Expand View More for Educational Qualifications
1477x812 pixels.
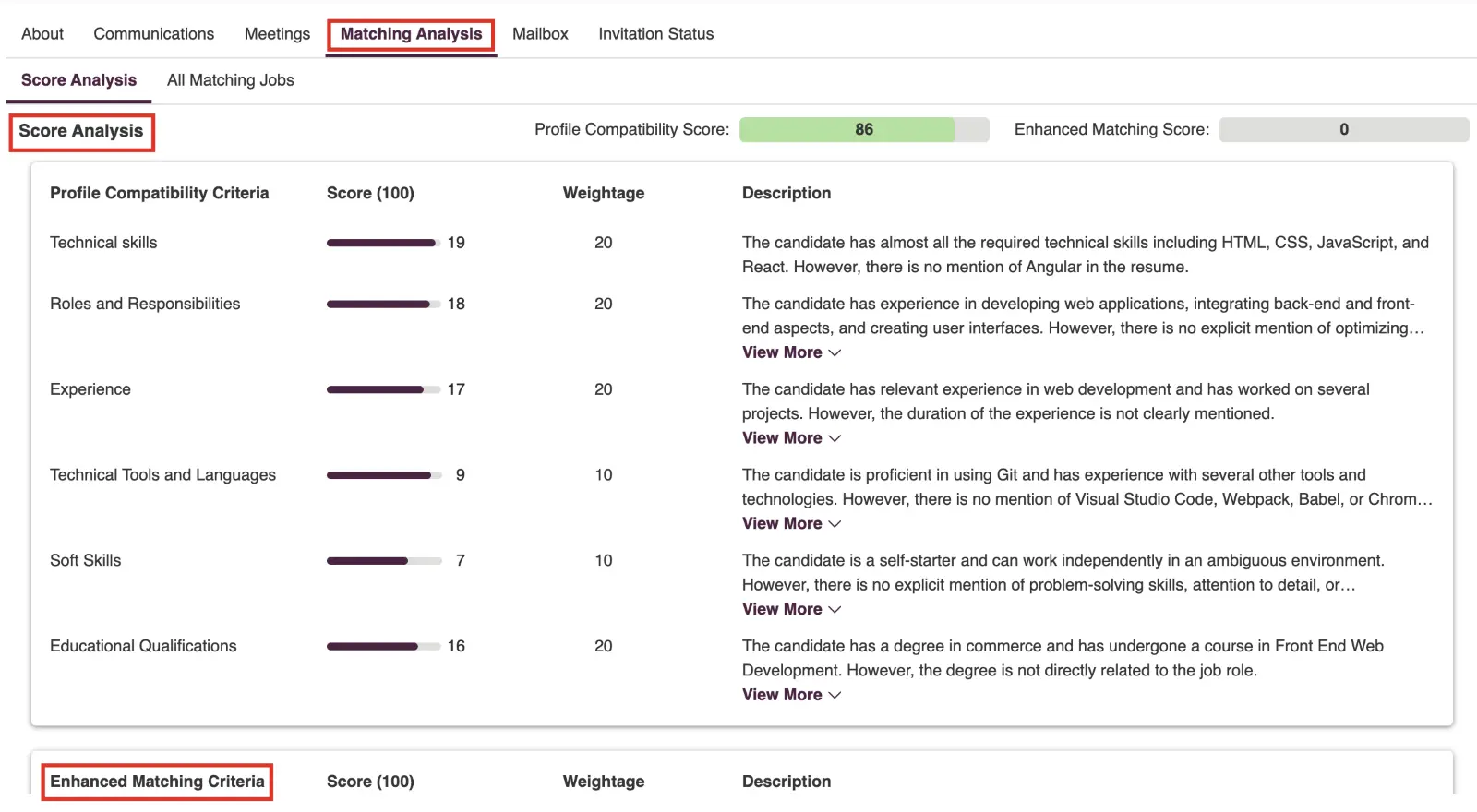tap(791, 695)
